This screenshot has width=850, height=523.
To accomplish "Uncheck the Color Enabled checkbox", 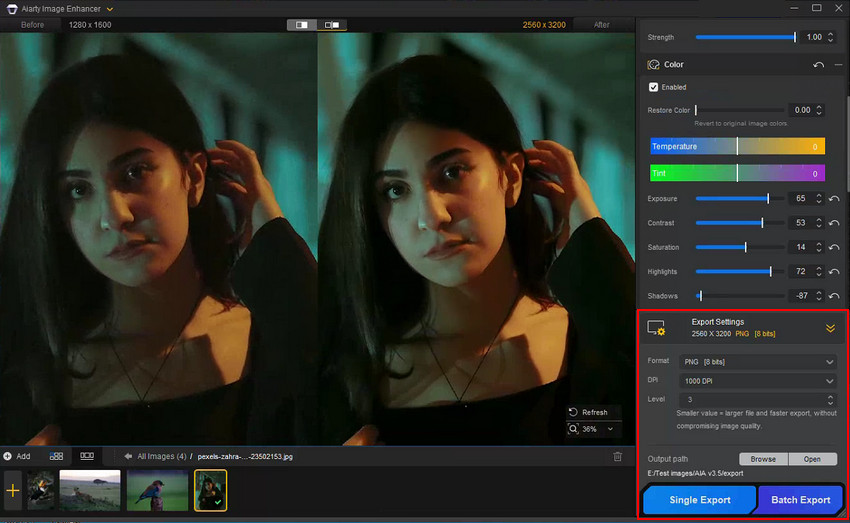I will pos(654,87).
